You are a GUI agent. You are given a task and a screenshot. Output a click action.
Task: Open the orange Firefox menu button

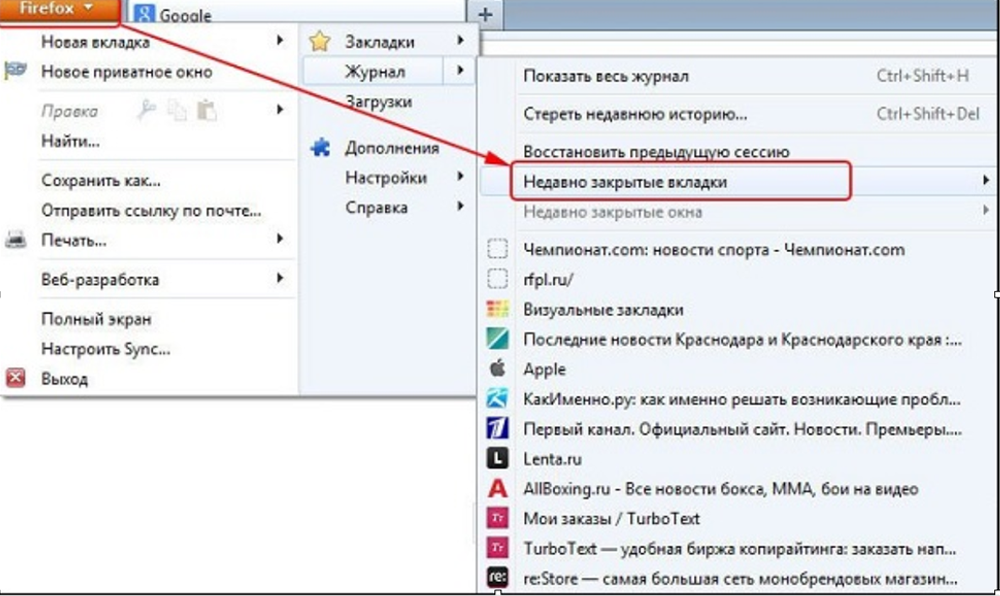tap(59, 10)
